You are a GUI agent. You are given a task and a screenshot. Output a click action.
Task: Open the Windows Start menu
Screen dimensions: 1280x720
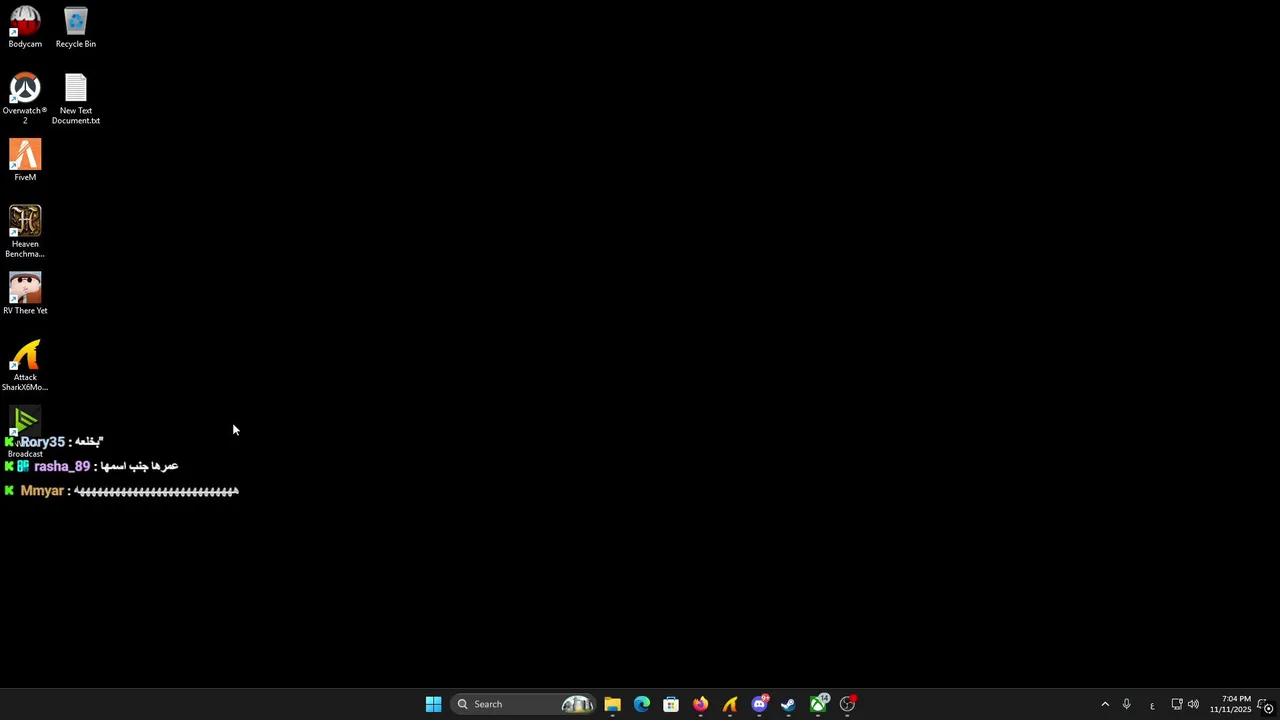(433, 704)
